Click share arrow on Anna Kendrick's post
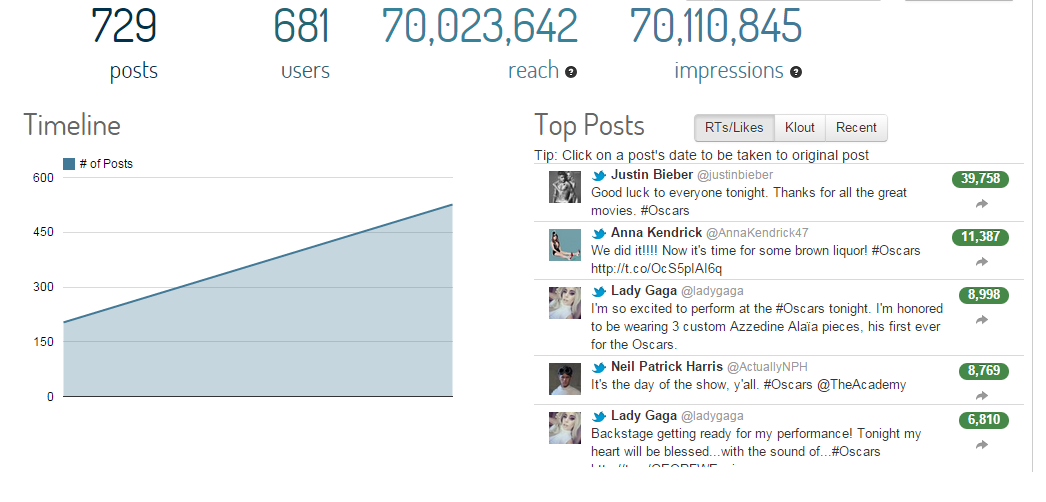The height and width of the screenshot is (502, 1046). click(x=982, y=262)
